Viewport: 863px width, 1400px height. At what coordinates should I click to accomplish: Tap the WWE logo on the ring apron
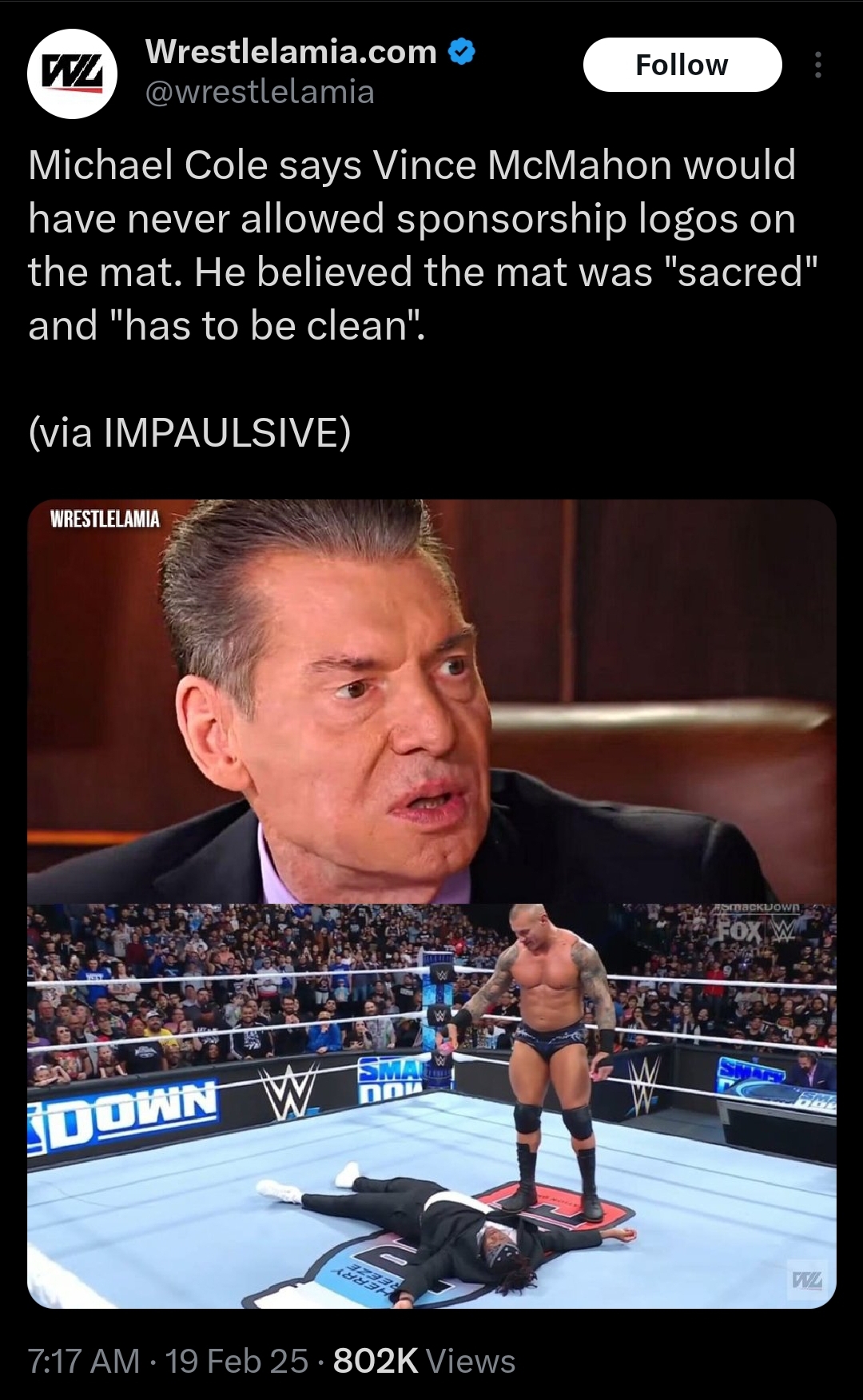pyautogui.click(x=282, y=1093)
